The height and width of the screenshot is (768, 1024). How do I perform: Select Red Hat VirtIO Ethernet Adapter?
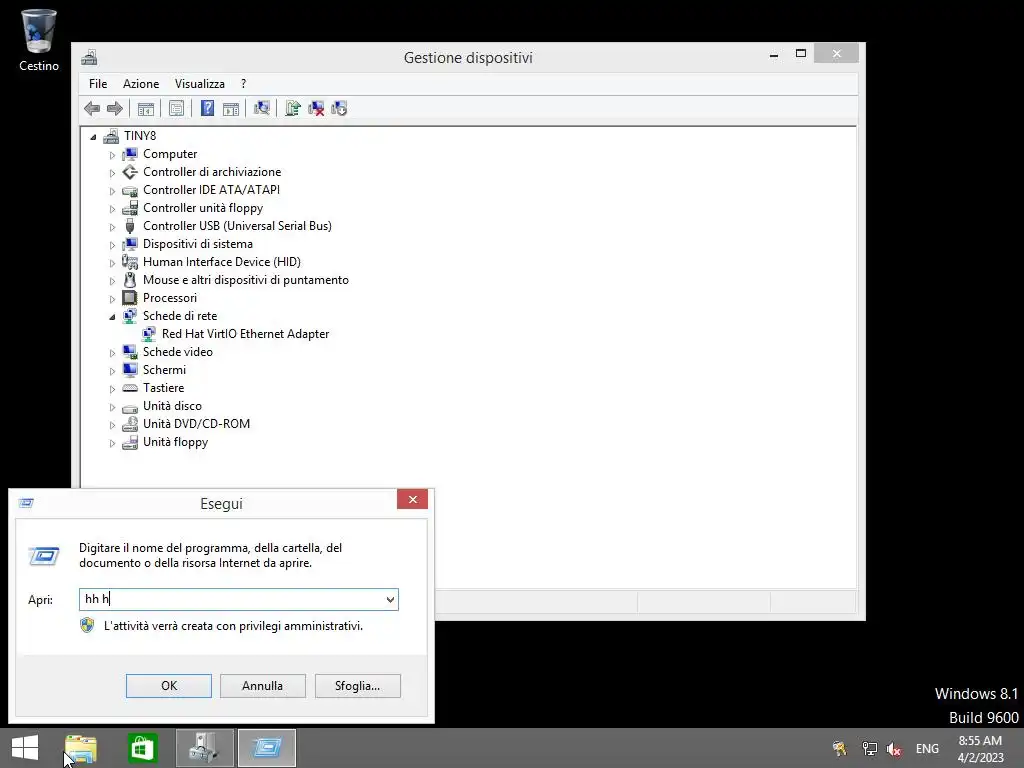pos(246,334)
